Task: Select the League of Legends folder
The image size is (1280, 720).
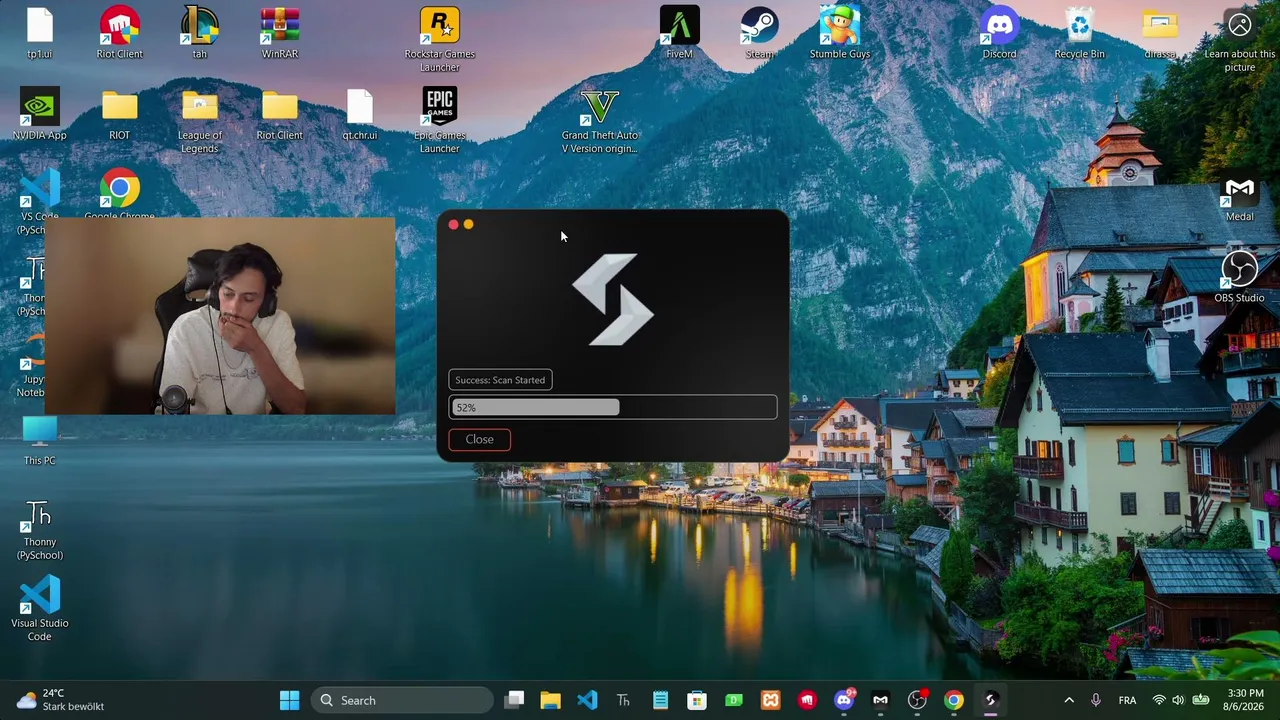Action: point(200,121)
